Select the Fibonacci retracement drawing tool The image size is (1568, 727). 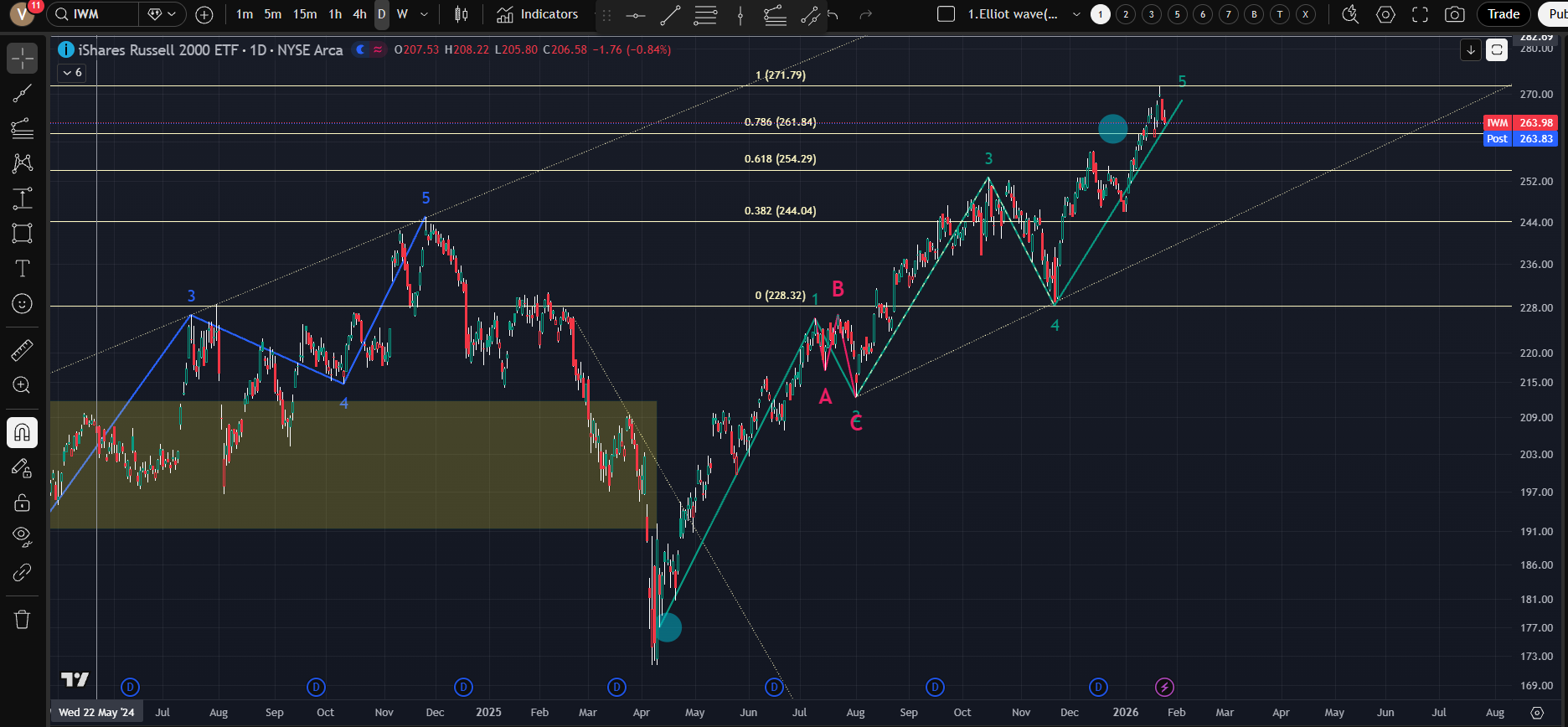pos(23,127)
